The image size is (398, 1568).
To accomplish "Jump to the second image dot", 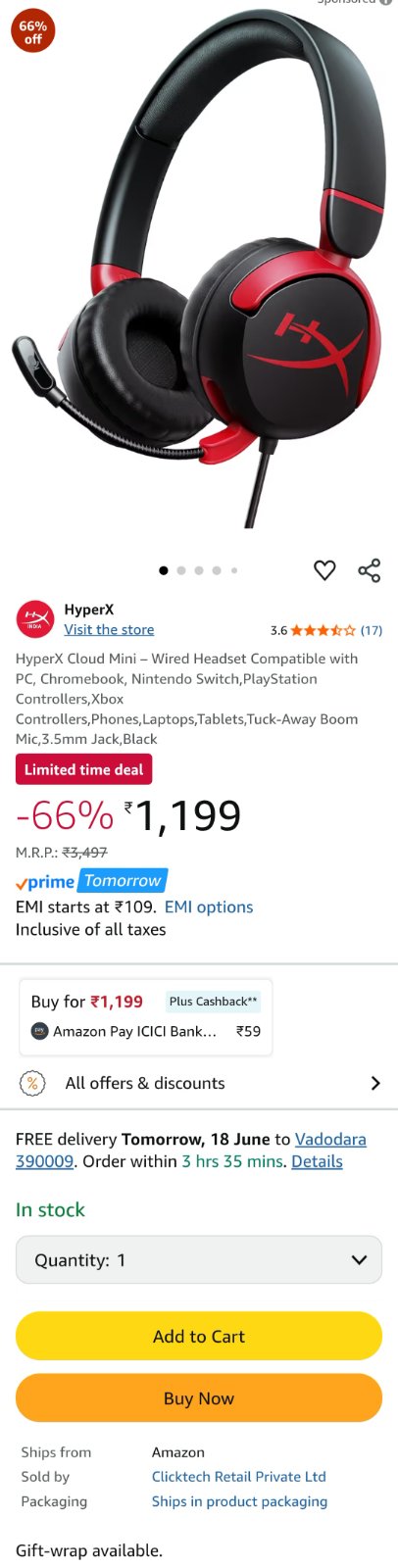I will coord(181,570).
